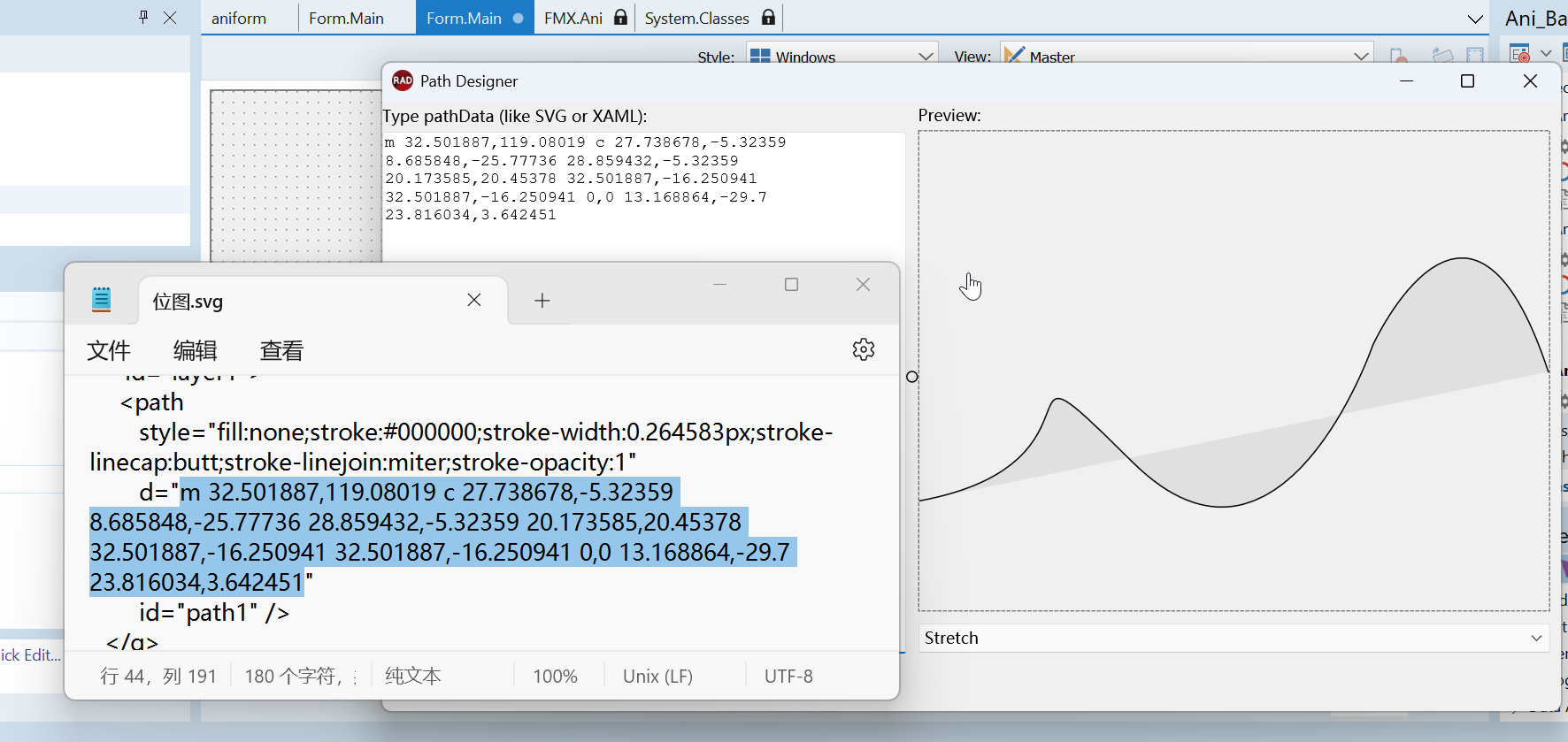Viewport: 1568px width, 742px height.
Task: Close the Path Designer window
Action: (1530, 80)
